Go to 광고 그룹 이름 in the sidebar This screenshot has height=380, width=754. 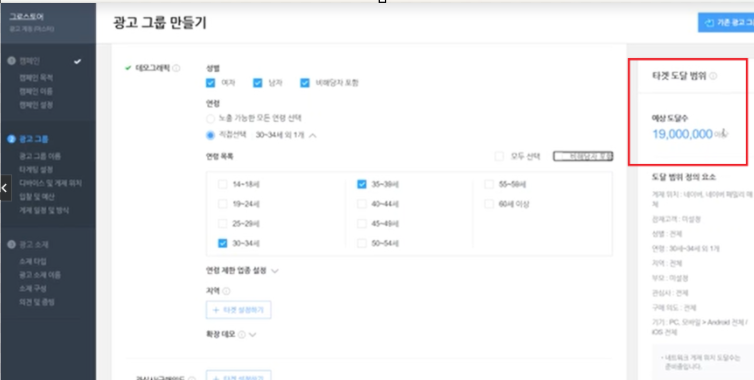(40, 156)
